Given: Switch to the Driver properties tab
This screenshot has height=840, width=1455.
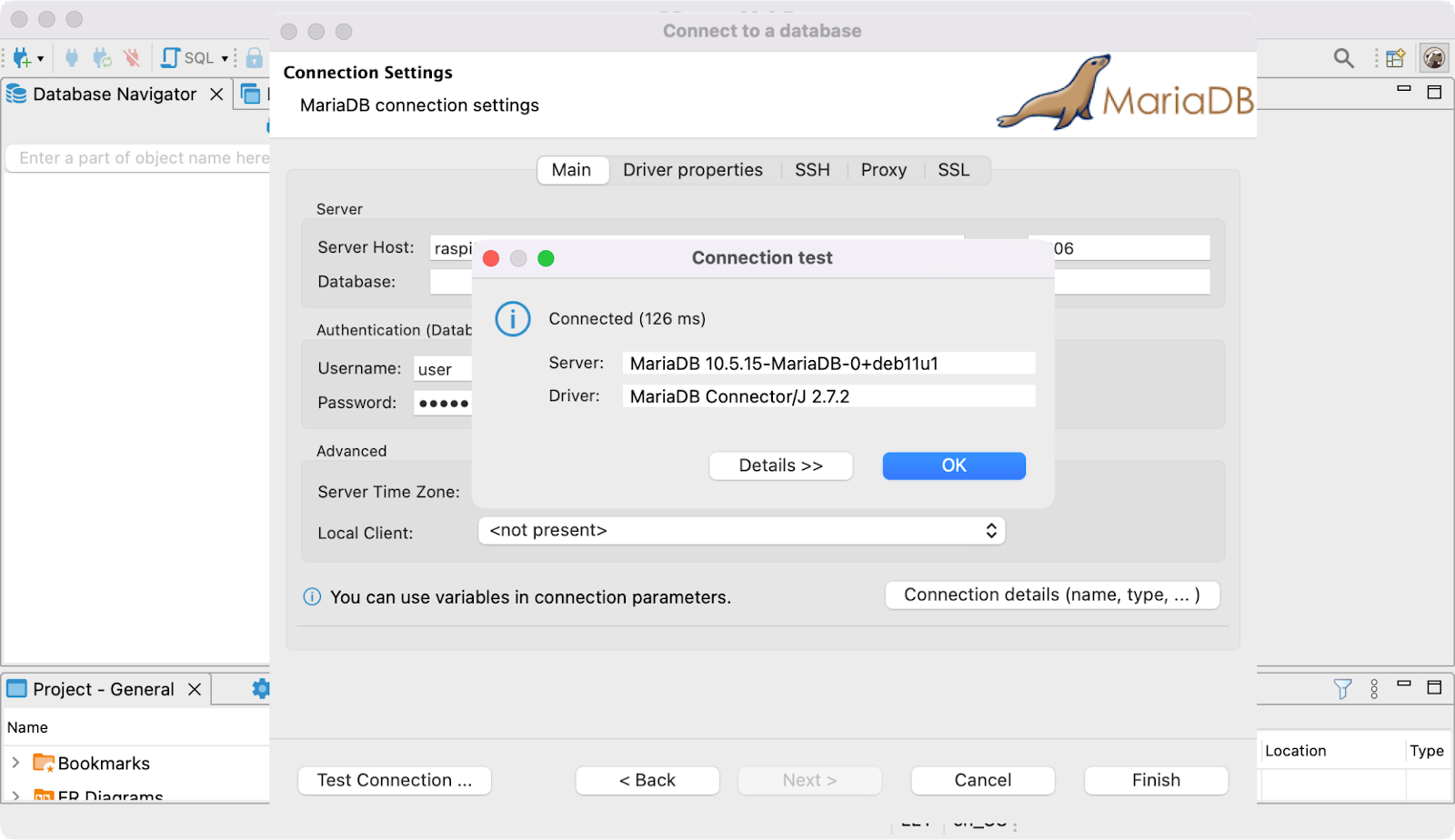Looking at the screenshot, I should point(692,170).
